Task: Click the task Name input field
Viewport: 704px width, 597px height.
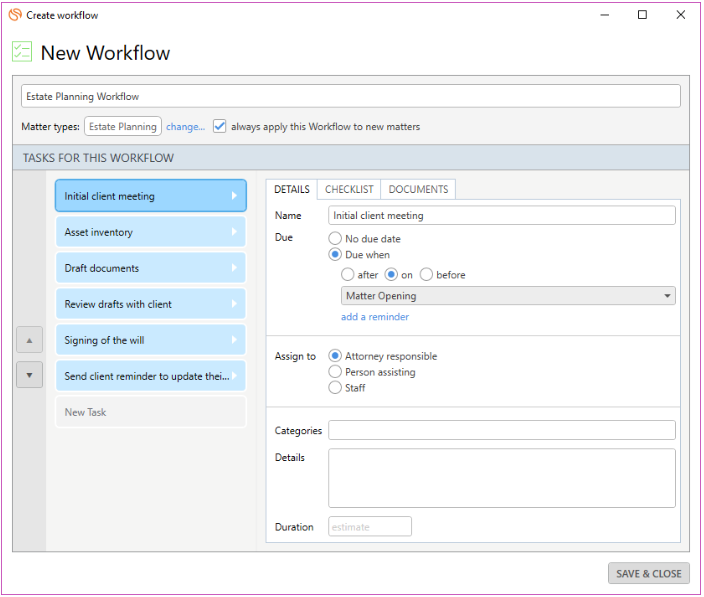Action: click(x=502, y=215)
